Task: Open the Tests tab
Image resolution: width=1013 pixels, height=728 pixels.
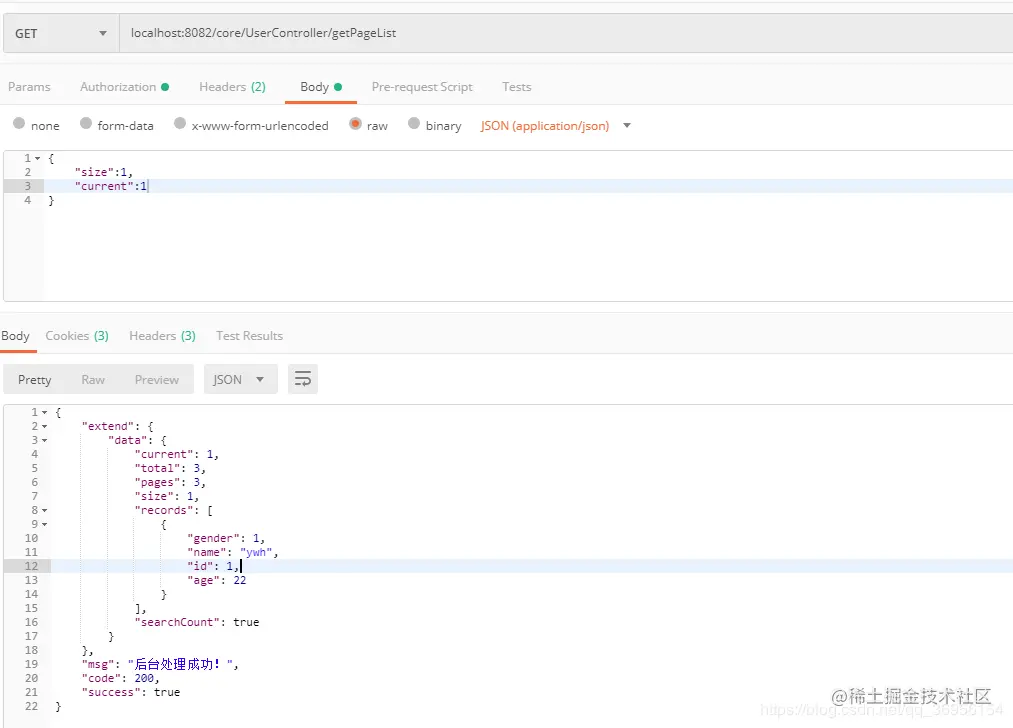Action: click(517, 87)
